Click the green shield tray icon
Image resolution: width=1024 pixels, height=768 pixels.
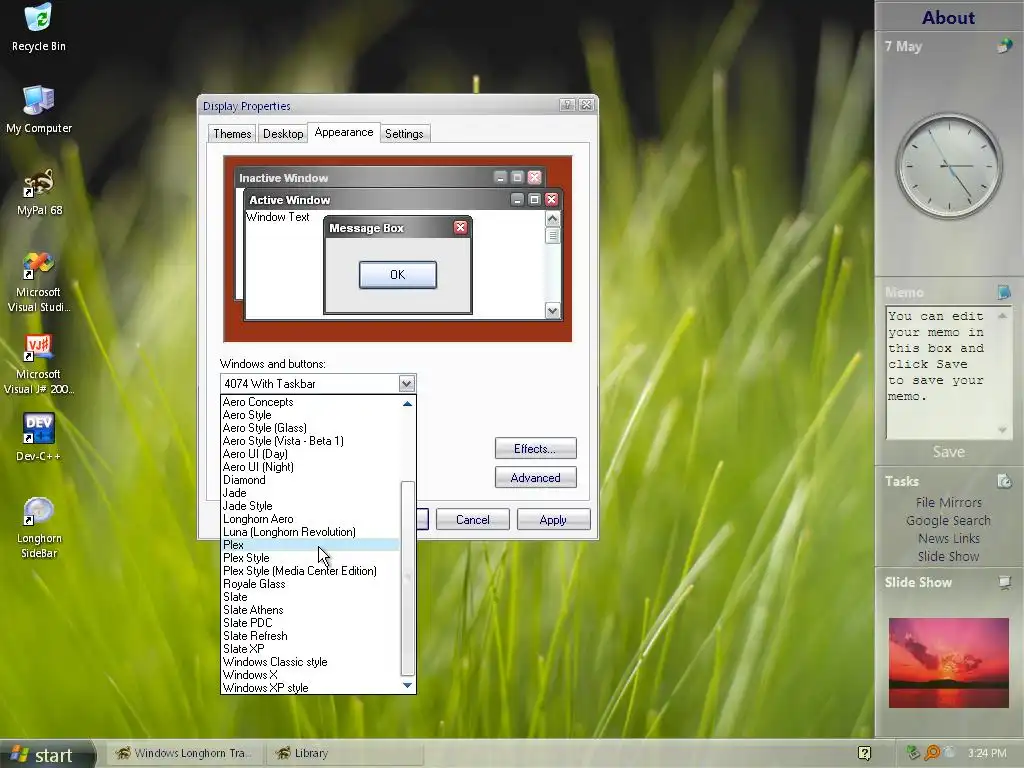[x=913, y=753]
